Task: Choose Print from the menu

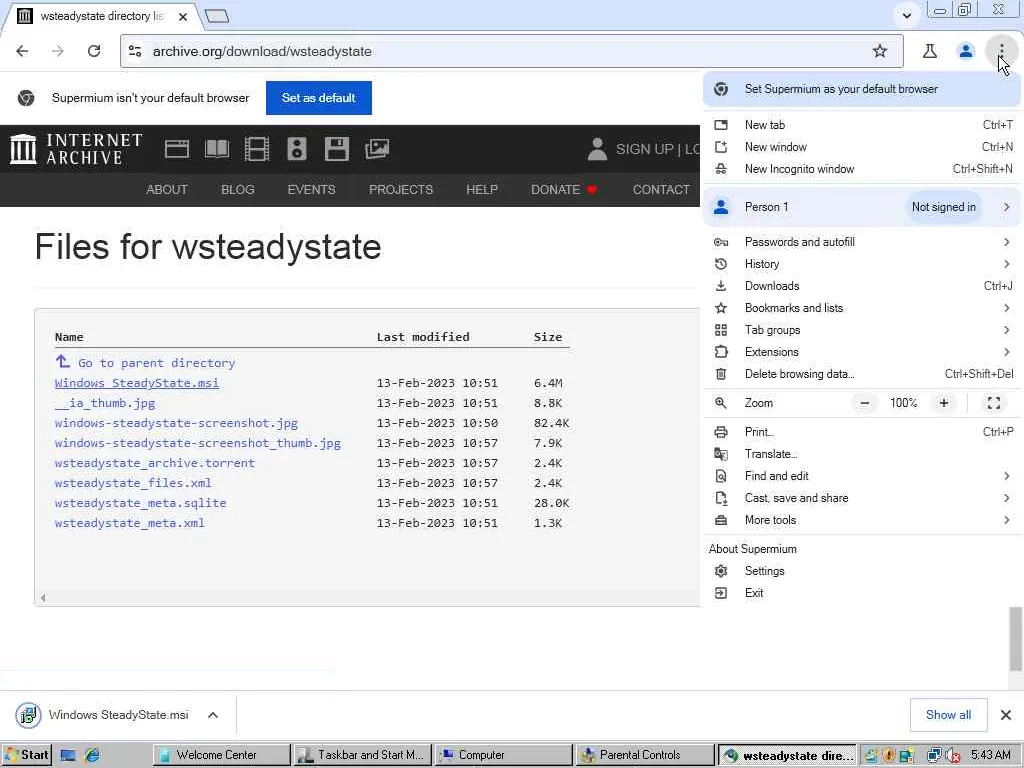Action: click(x=862, y=432)
